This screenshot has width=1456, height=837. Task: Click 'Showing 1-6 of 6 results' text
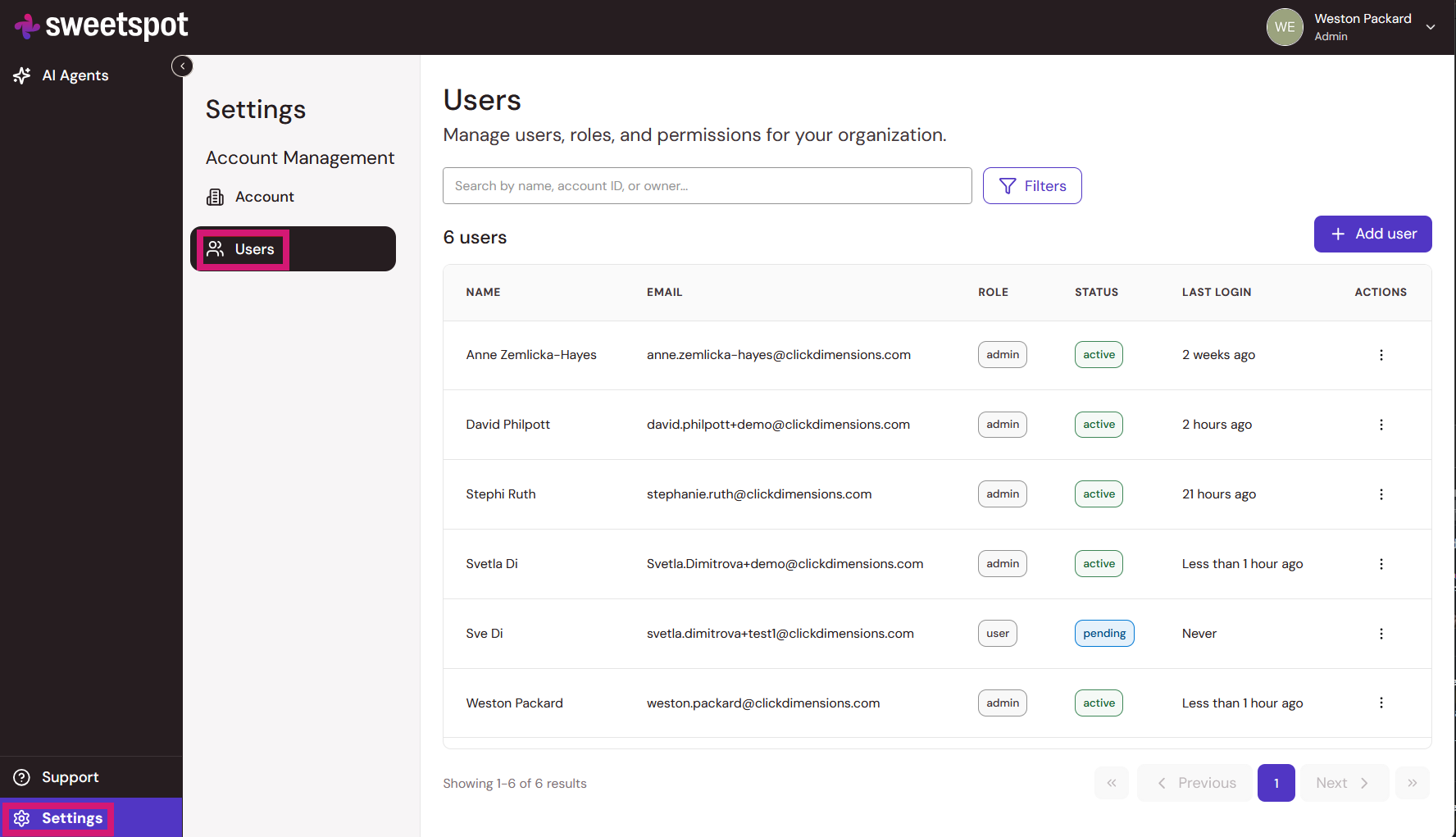coord(515,784)
